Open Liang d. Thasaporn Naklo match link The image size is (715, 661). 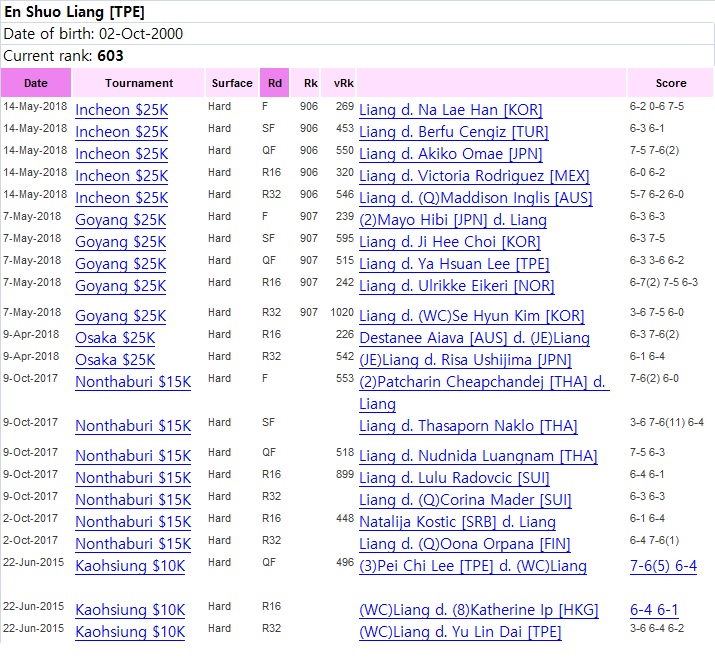[468, 426]
